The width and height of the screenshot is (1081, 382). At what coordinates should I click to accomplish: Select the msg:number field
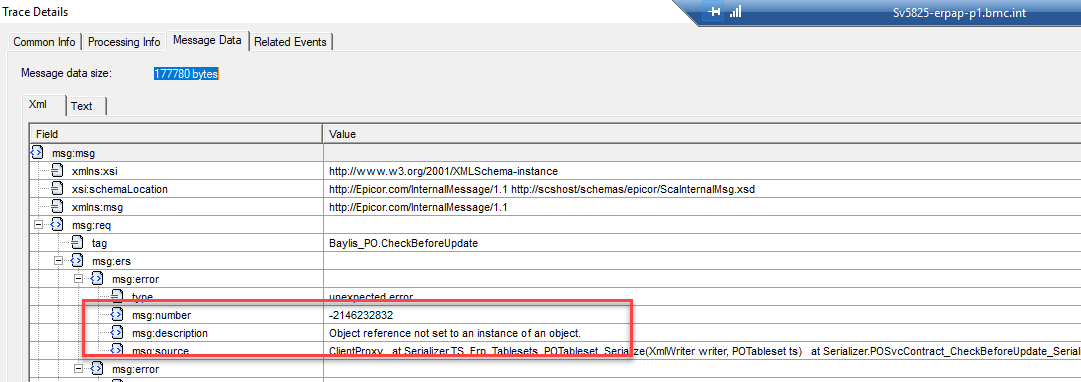(x=161, y=315)
